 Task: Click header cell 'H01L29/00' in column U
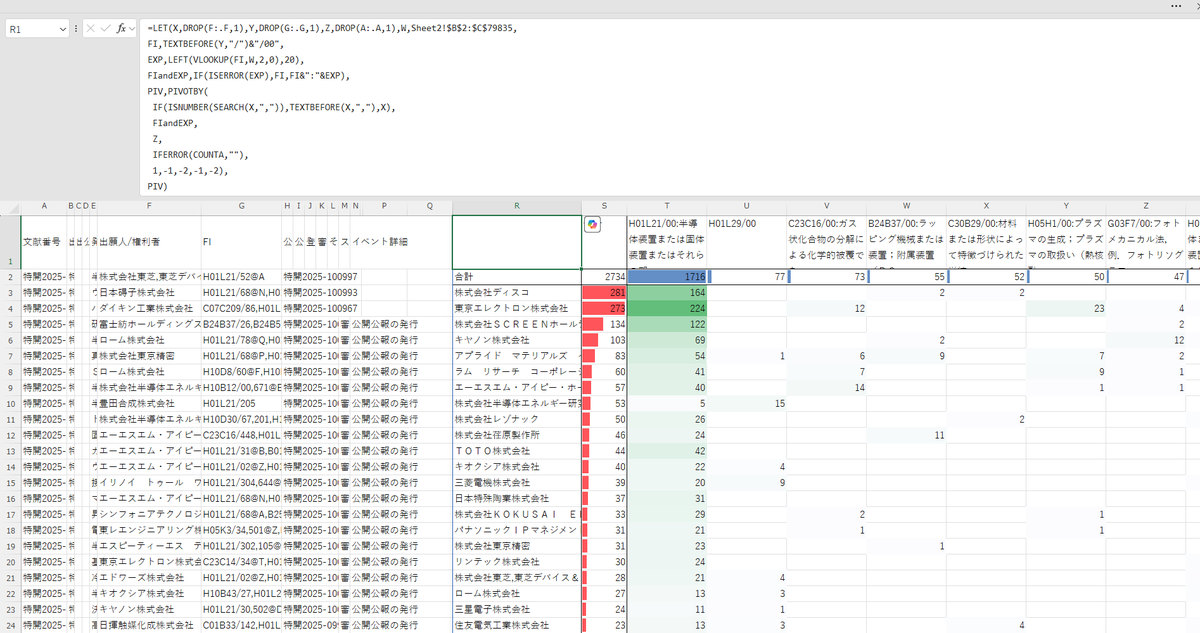pyautogui.click(x=746, y=242)
